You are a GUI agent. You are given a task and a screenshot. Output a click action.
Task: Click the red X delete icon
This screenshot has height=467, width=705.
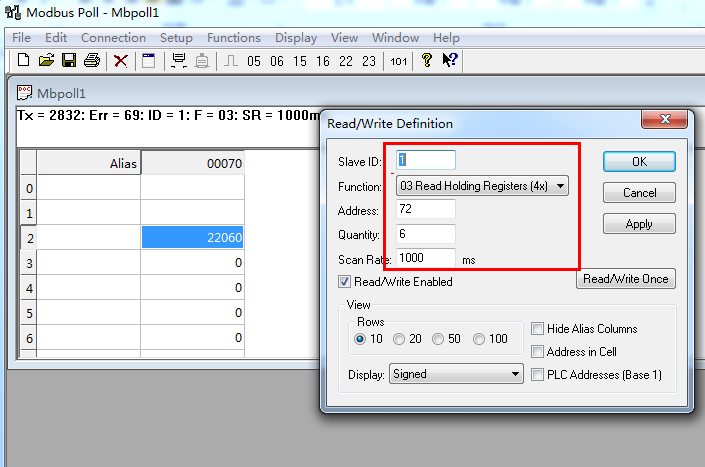120,61
